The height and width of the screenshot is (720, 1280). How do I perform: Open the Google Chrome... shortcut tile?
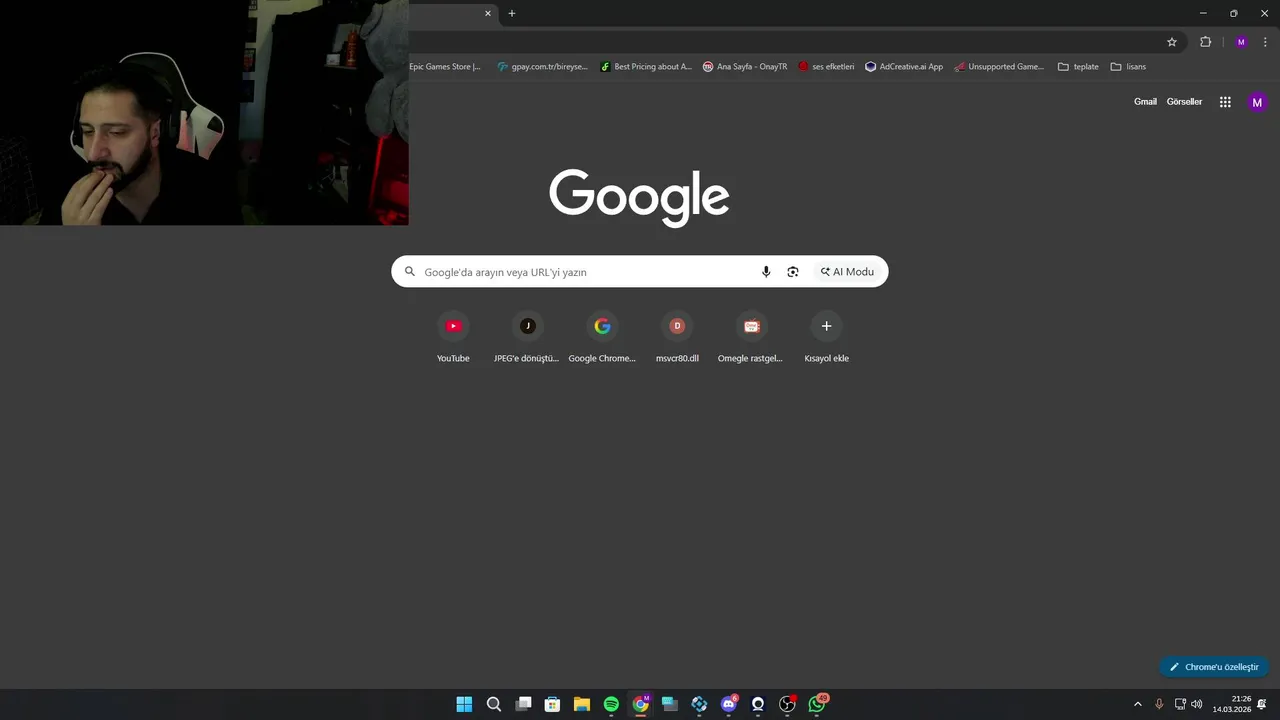click(602, 338)
